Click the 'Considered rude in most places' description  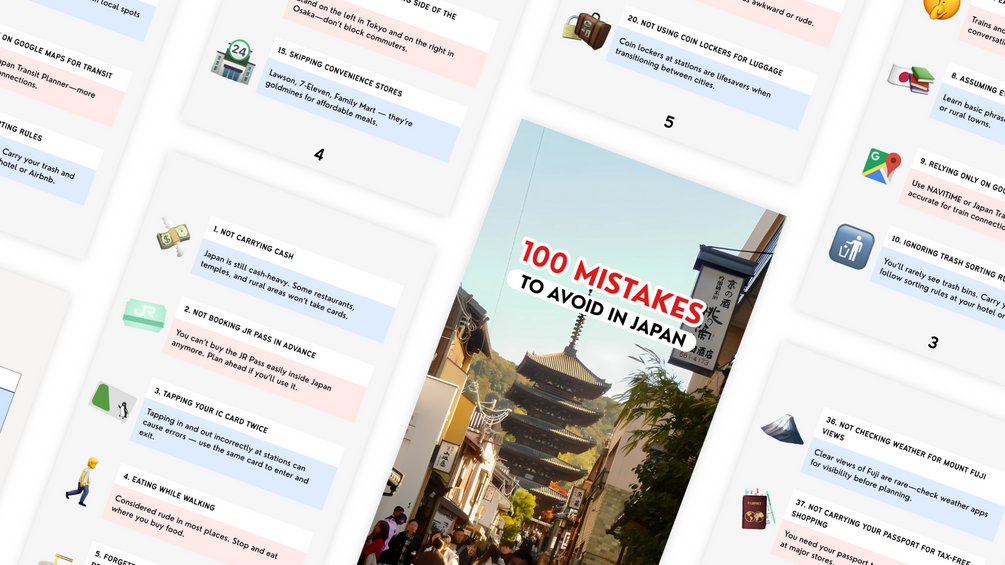click(195, 525)
